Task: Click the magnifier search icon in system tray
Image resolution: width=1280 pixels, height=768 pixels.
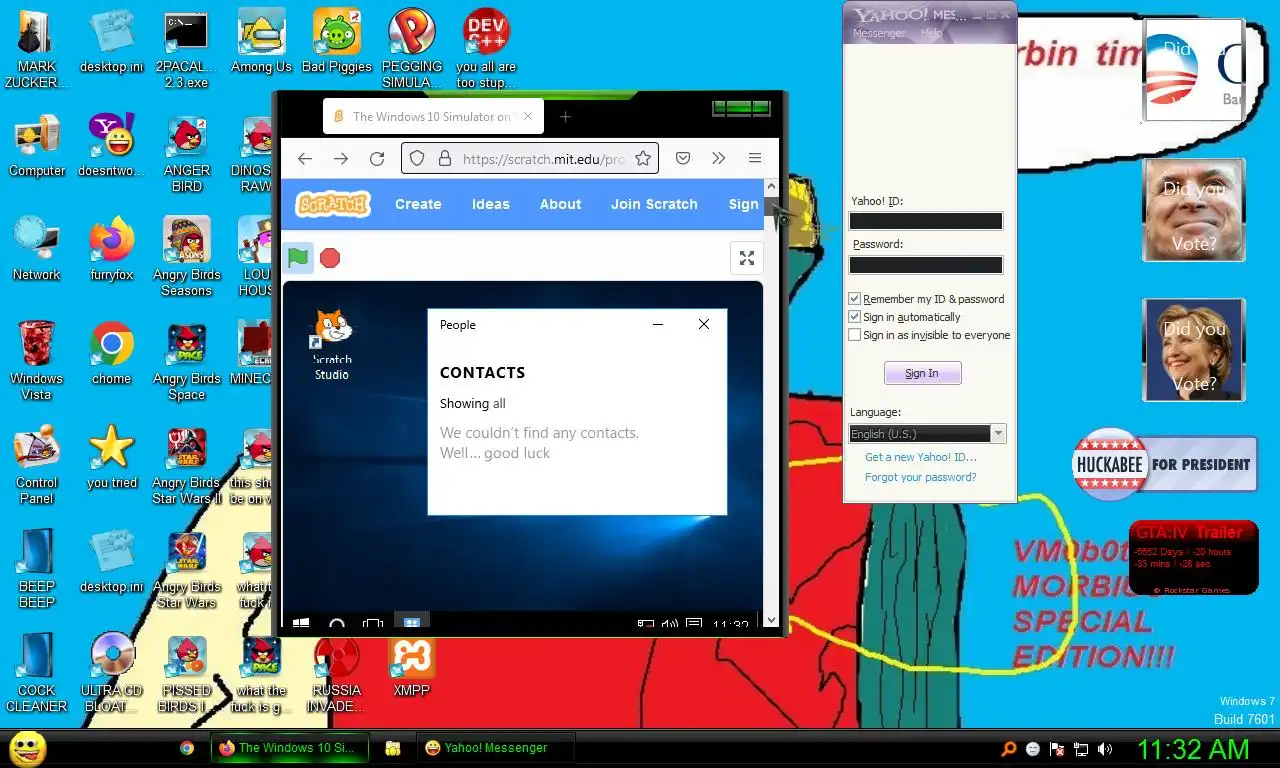Action: coord(1009,748)
